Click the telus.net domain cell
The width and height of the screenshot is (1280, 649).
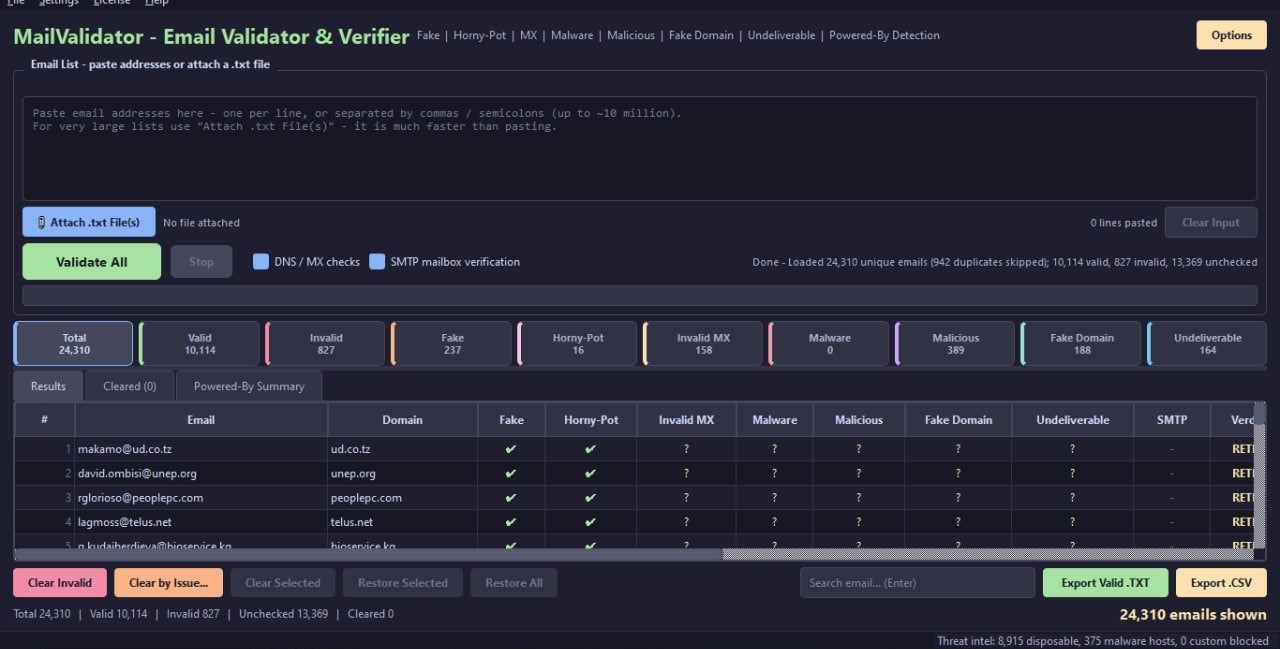click(x=402, y=521)
